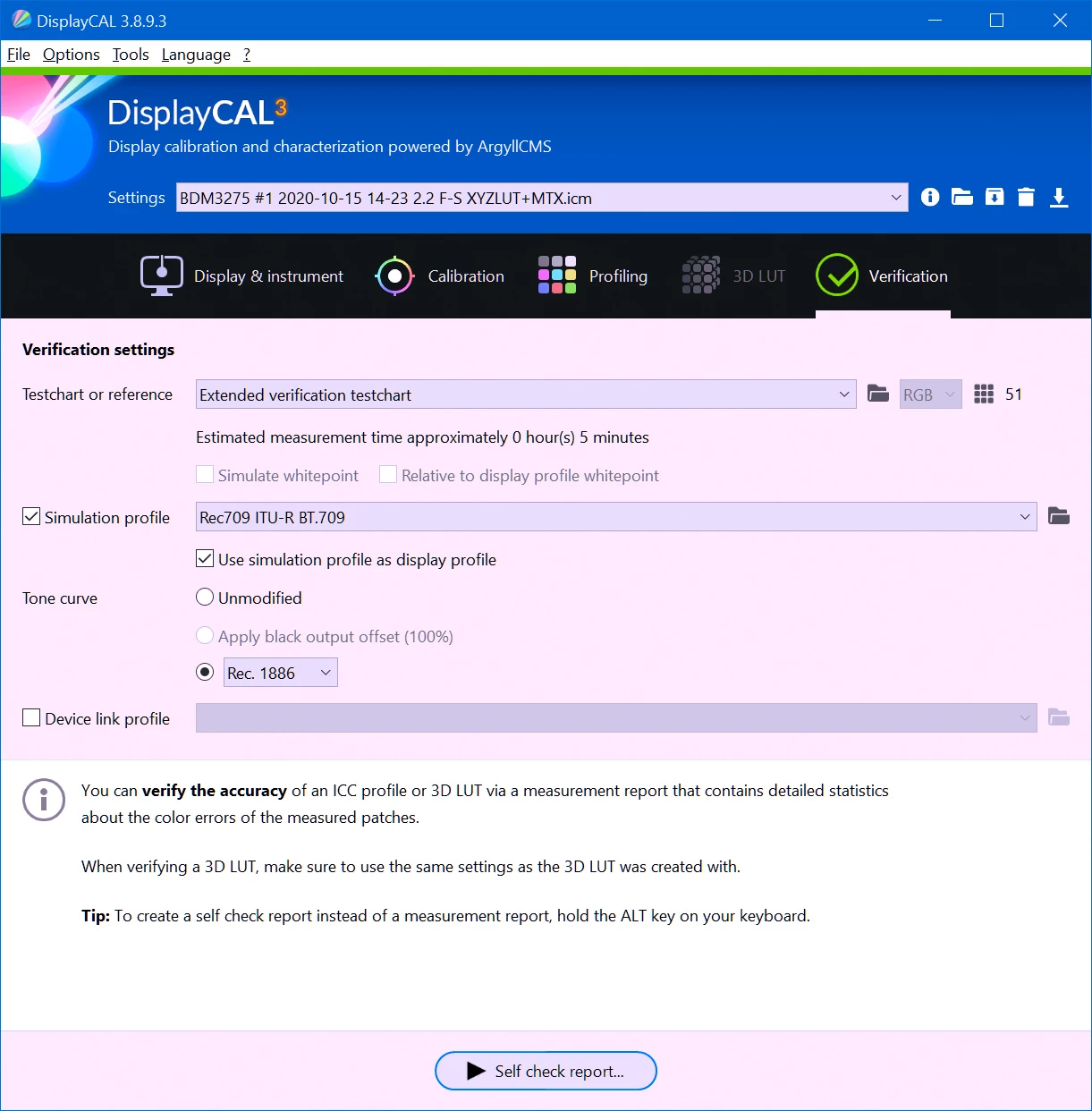Screen dimensions: 1092x1111
Task: Click the download/save profile arrow icon
Action: coord(1059,197)
